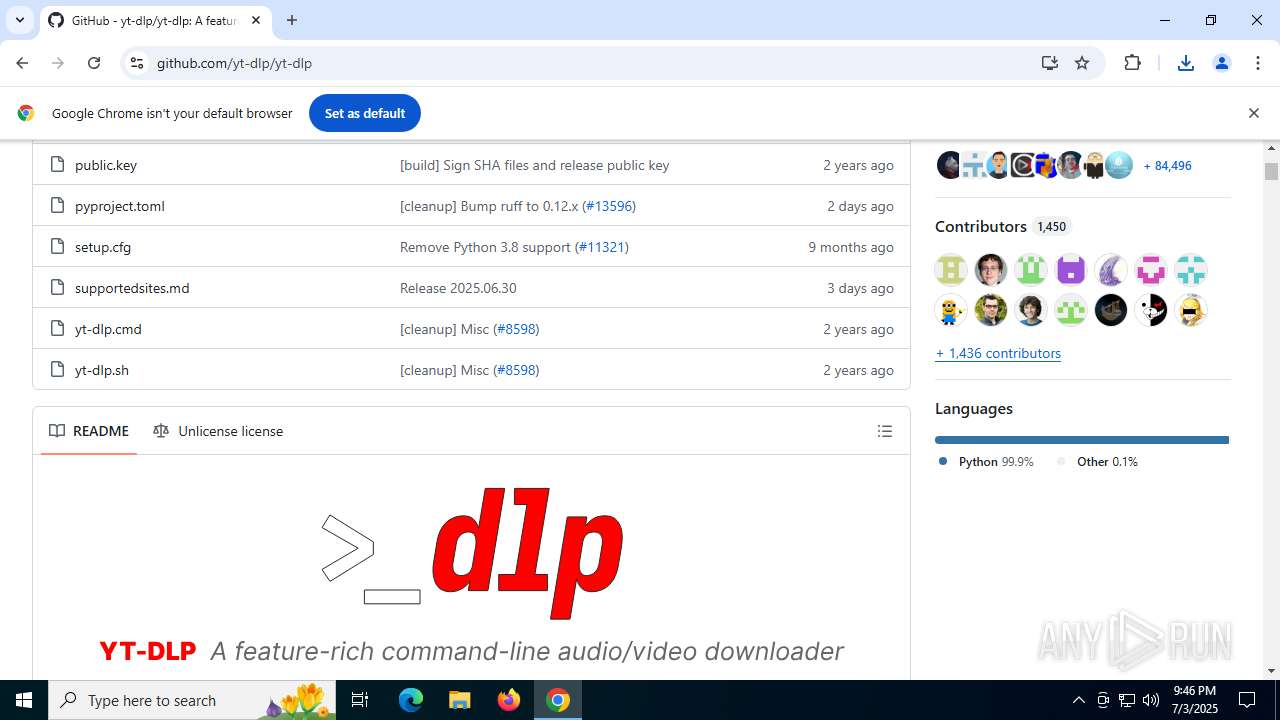
Task: Bookmark this page with the star icon
Action: [1082, 63]
